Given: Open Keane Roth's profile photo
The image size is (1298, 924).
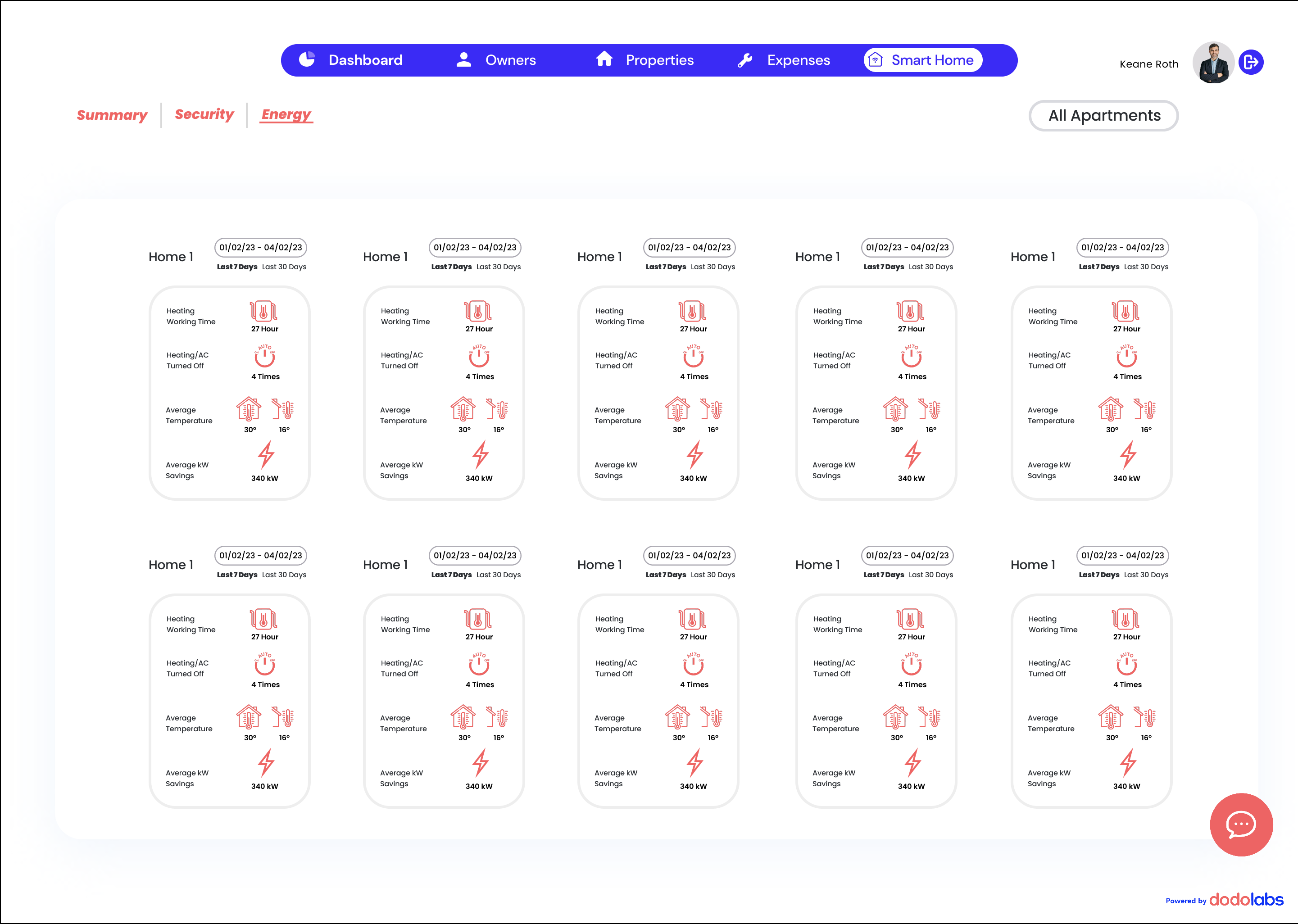Looking at the screenshot, I should 1213,63.
